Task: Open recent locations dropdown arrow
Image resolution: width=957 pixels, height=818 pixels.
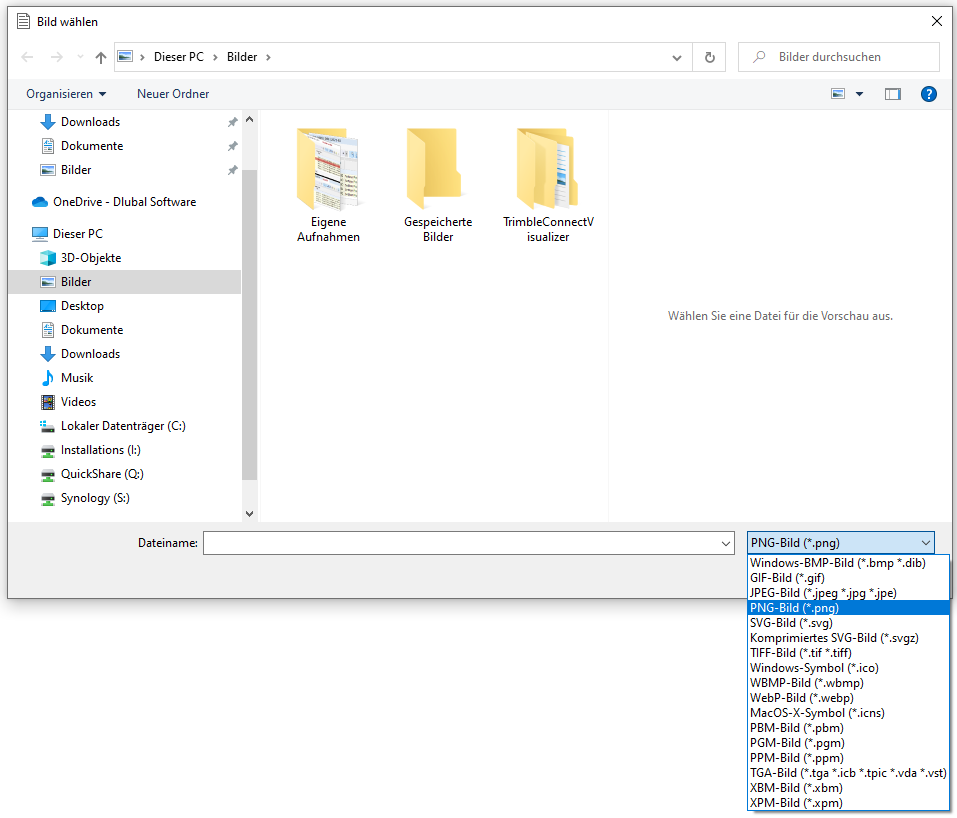Action: (80, 57)
